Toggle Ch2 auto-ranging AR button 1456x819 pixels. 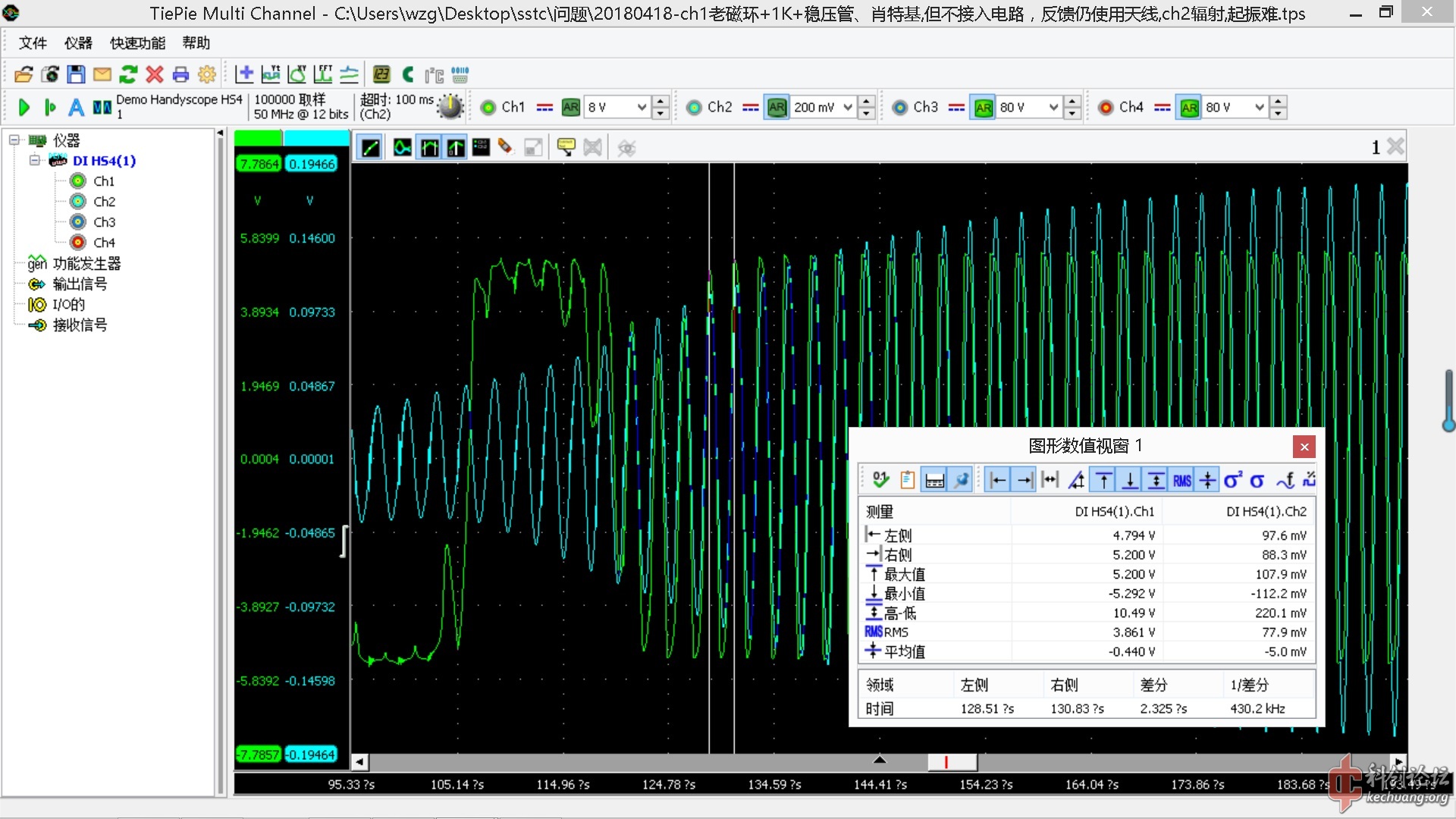777,108
